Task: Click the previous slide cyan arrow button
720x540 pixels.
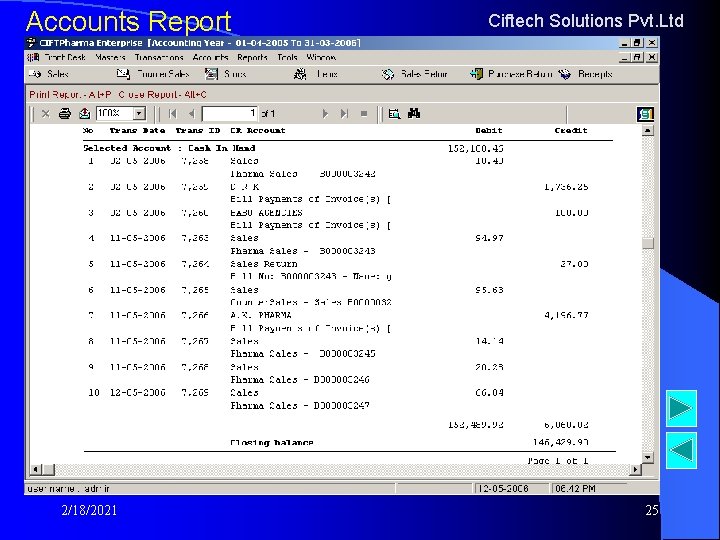Action: tap(681, 450)
